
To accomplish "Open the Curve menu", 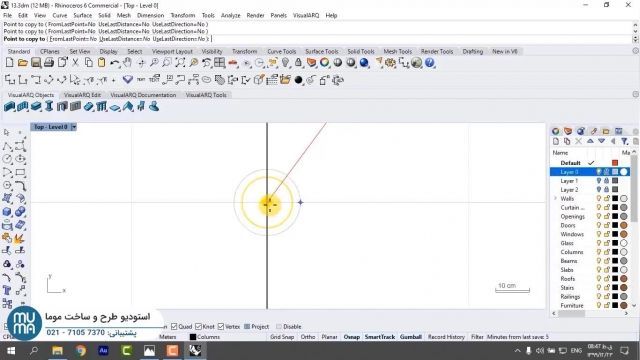I will pos(60,16).
